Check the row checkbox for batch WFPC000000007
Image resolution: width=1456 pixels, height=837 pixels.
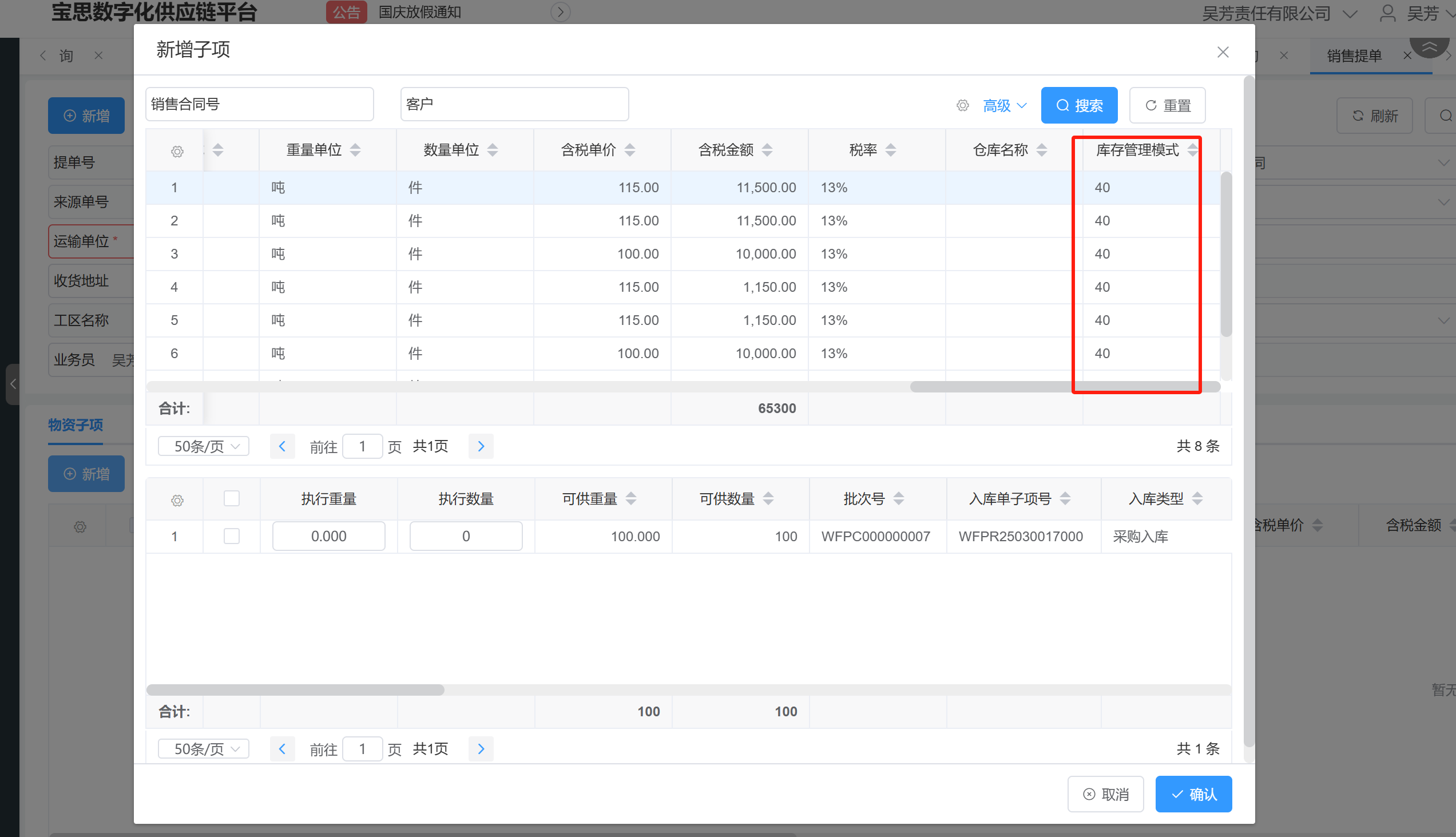tap(232, 536)
